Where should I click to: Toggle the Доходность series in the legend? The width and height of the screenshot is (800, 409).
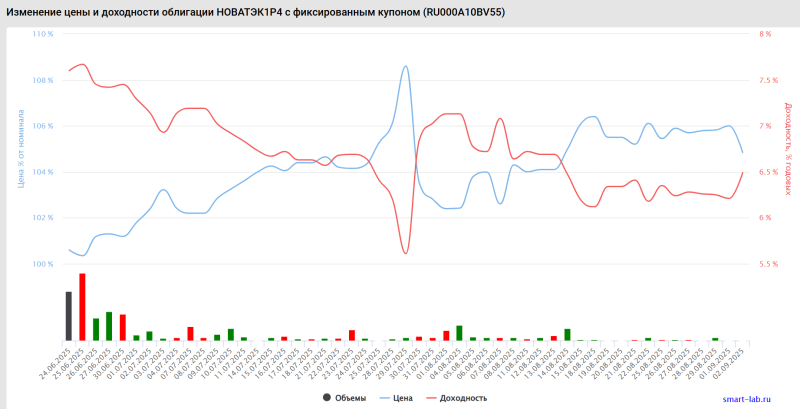pos(456,398)
